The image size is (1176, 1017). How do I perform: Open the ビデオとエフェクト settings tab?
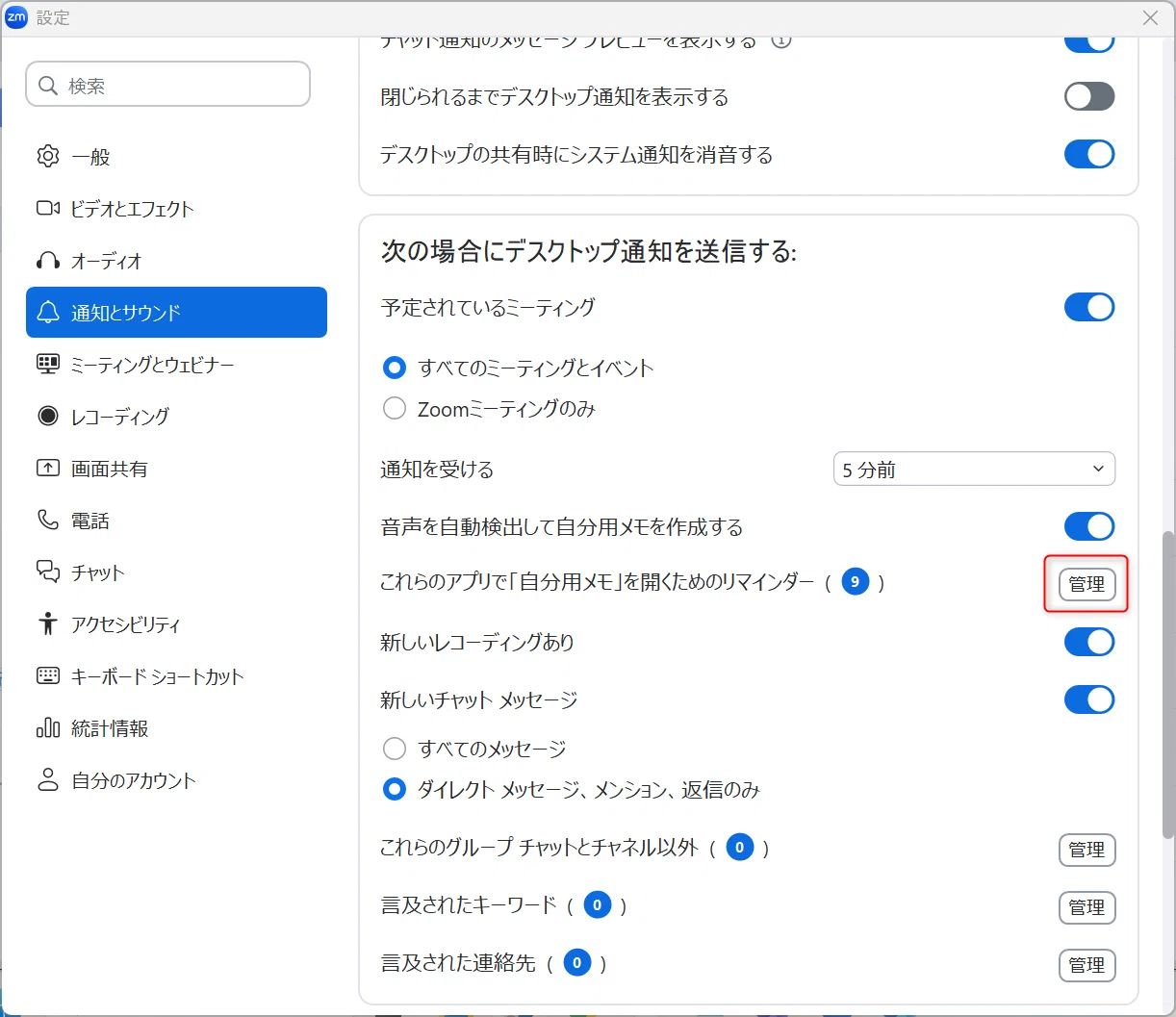pyautogui.click(x=176, y=209)
